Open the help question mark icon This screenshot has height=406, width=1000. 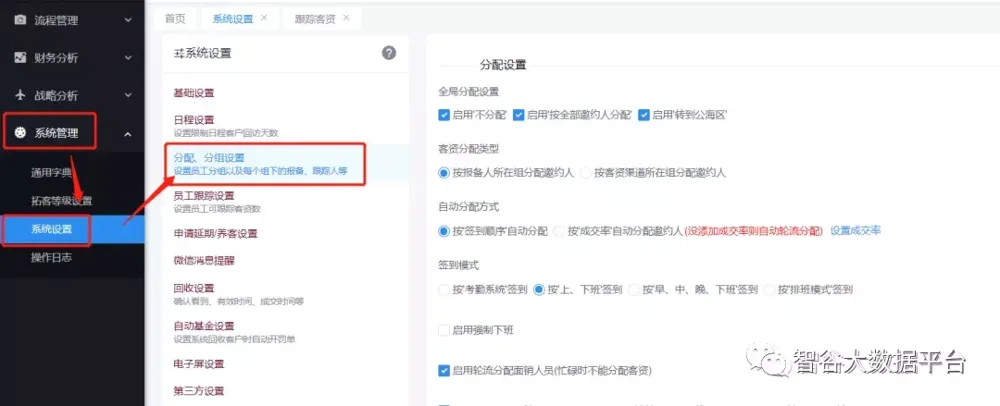(389, 53)
